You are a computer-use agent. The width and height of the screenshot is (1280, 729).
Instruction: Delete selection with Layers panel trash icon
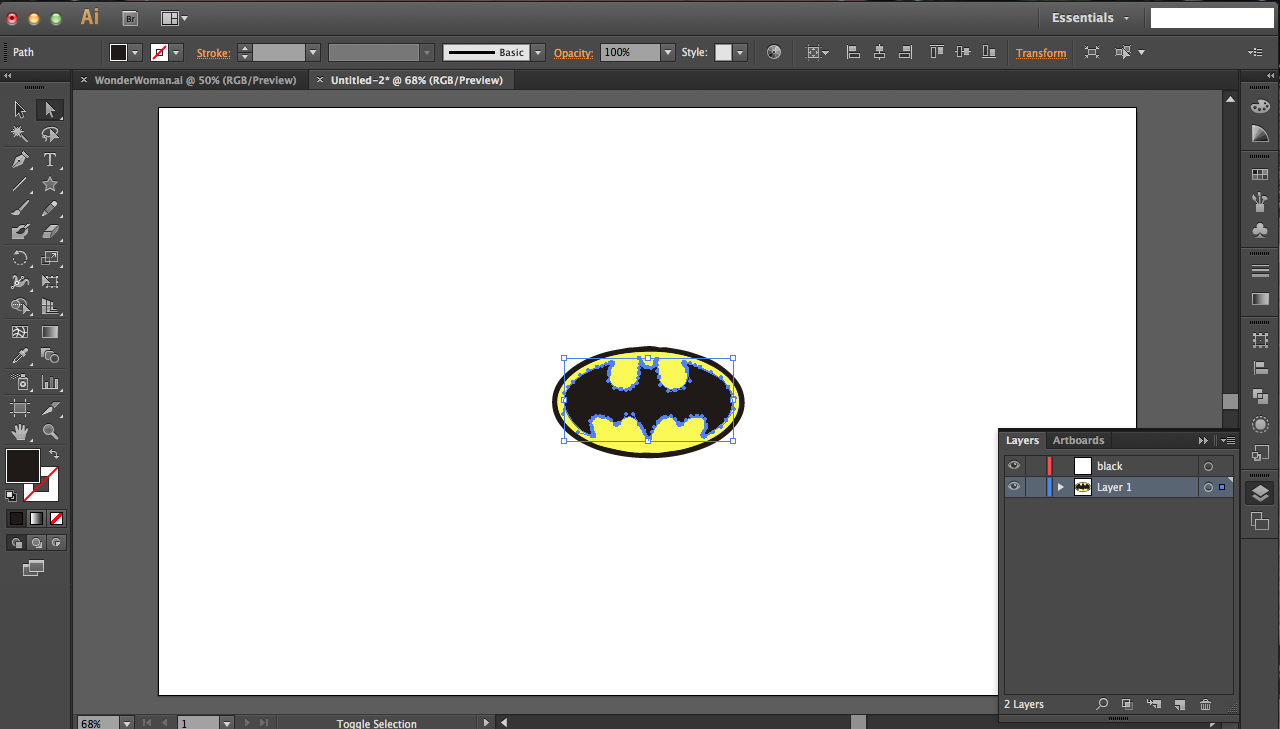pos(1205,705)
